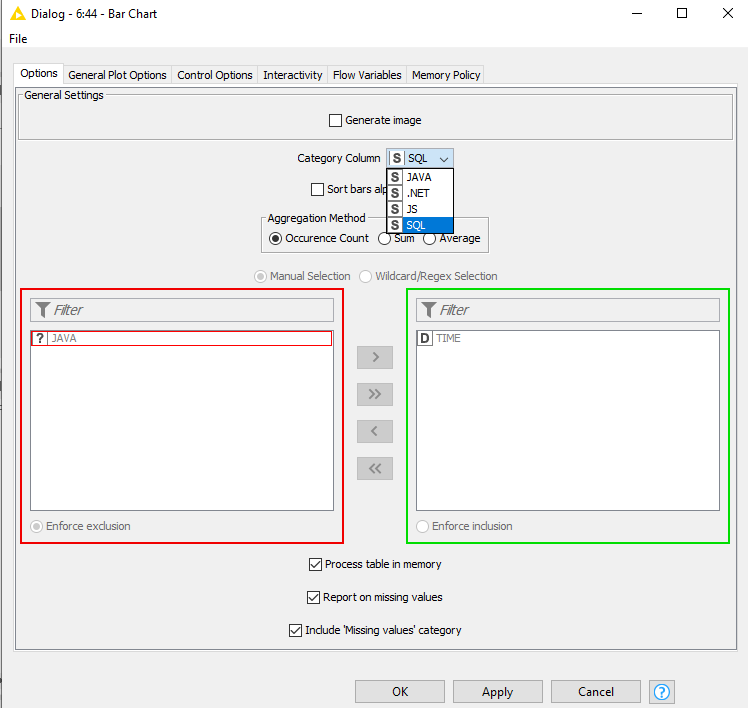Click the Apply button
Viewport: 748px width, 708px height.
pos(498,691)
